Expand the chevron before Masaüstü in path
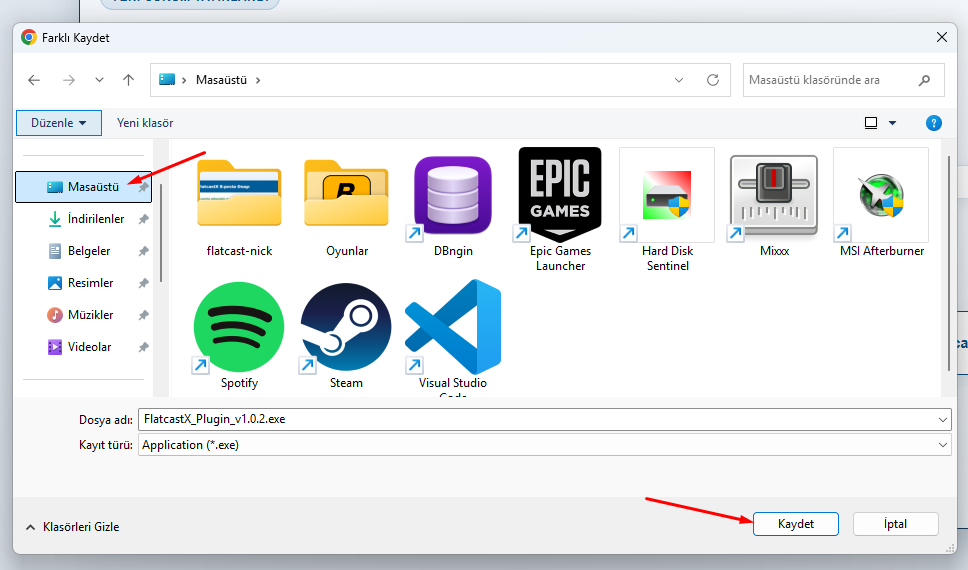 click(x=183, y=80)
